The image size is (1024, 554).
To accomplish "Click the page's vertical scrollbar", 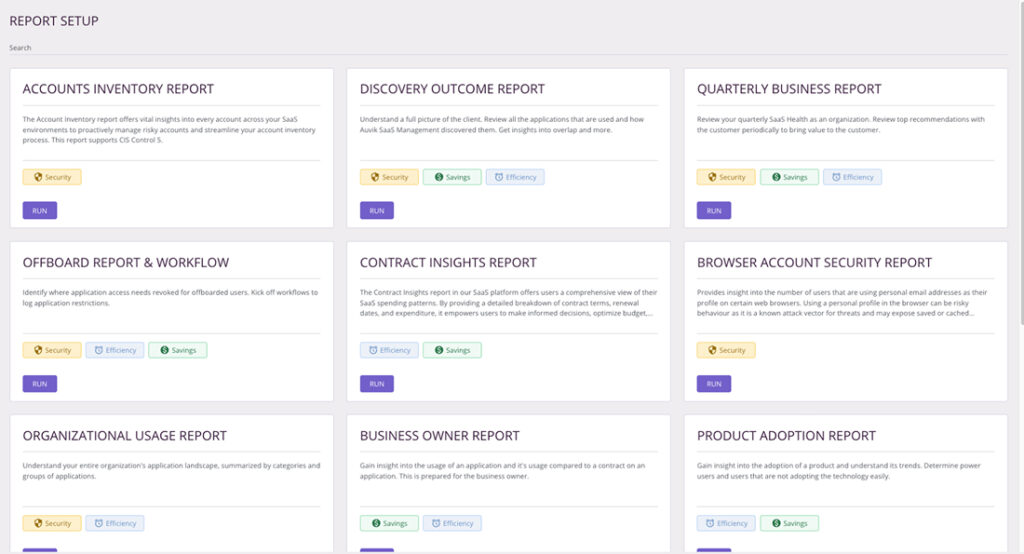I will 1019,200.
